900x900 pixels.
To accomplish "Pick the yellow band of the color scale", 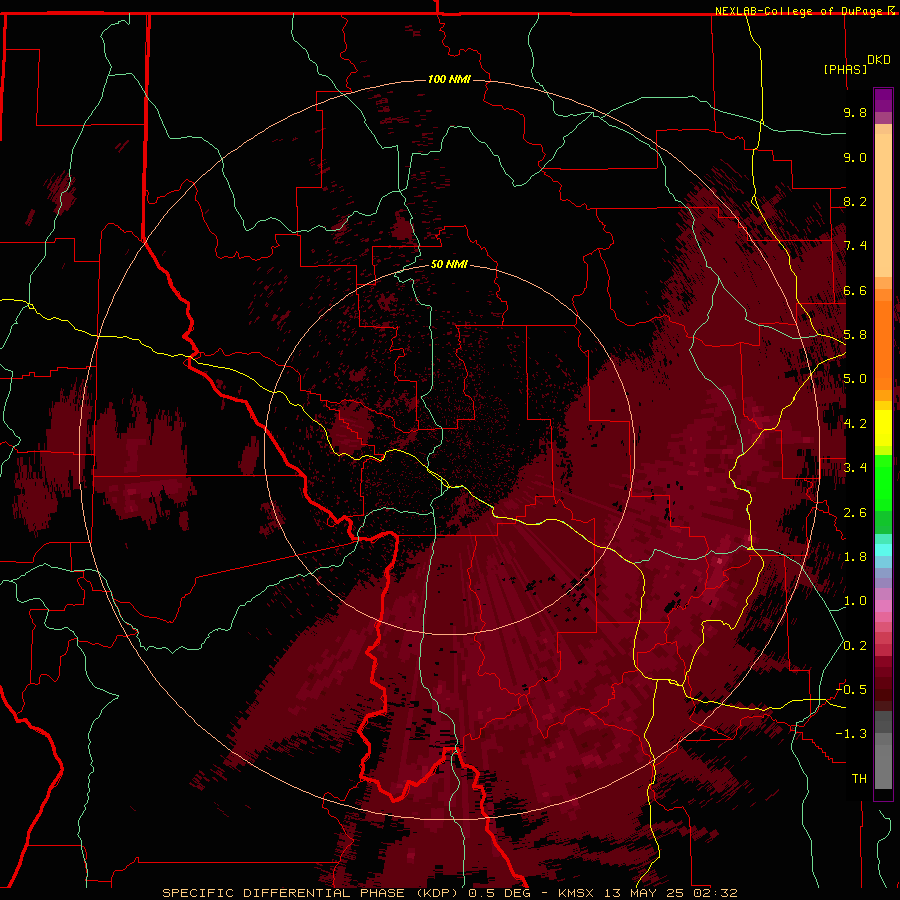I will [x=883, y=428].
